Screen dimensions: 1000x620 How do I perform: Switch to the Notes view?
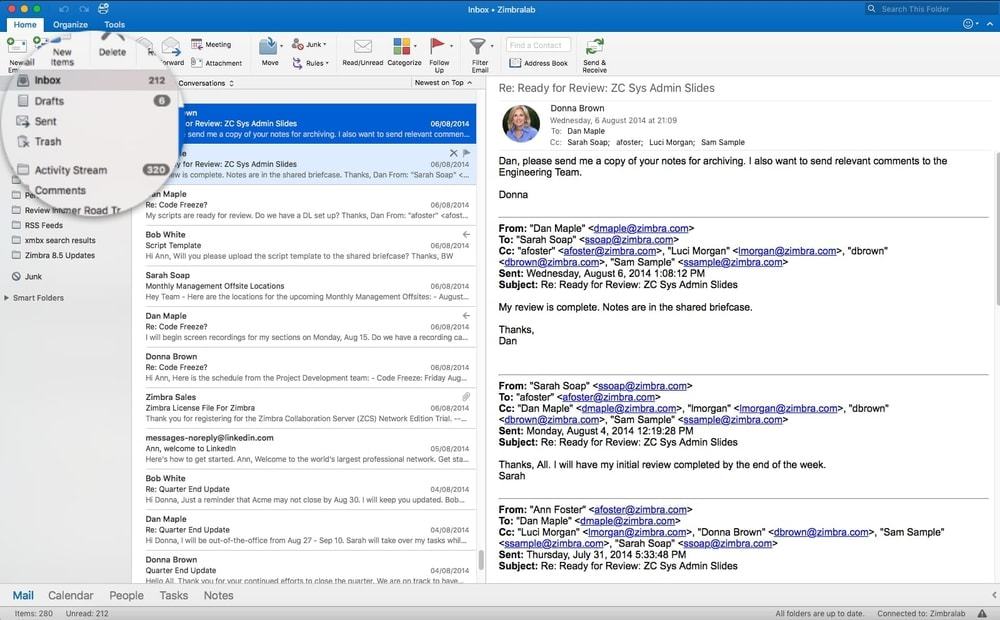[218, 595]
